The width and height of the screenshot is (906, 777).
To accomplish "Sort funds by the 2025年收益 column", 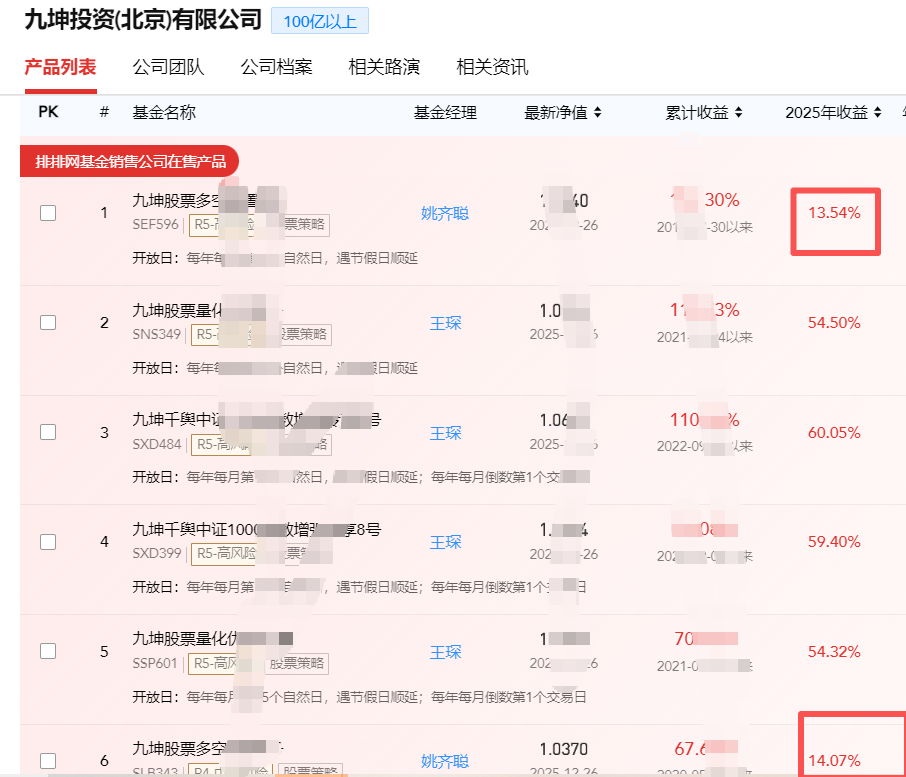I will tap(877, 113).
